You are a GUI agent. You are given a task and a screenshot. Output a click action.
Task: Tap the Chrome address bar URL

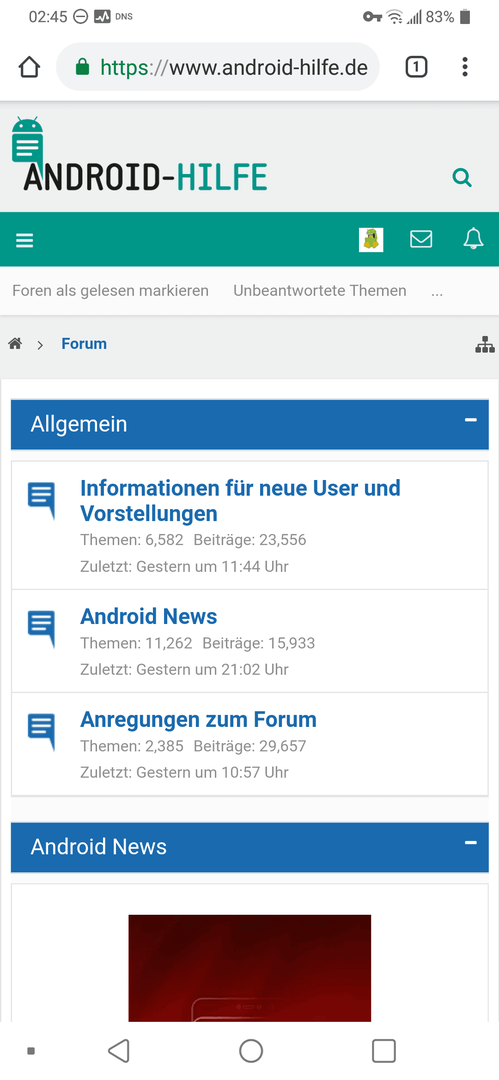coord(234,68)
